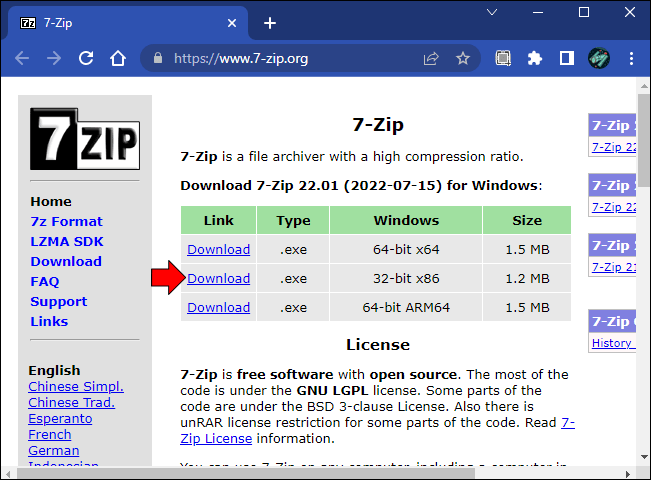Viewport: 651px width, 480px height.
Task: Open the FAQ sidebar link
Action: coord(44,282)
